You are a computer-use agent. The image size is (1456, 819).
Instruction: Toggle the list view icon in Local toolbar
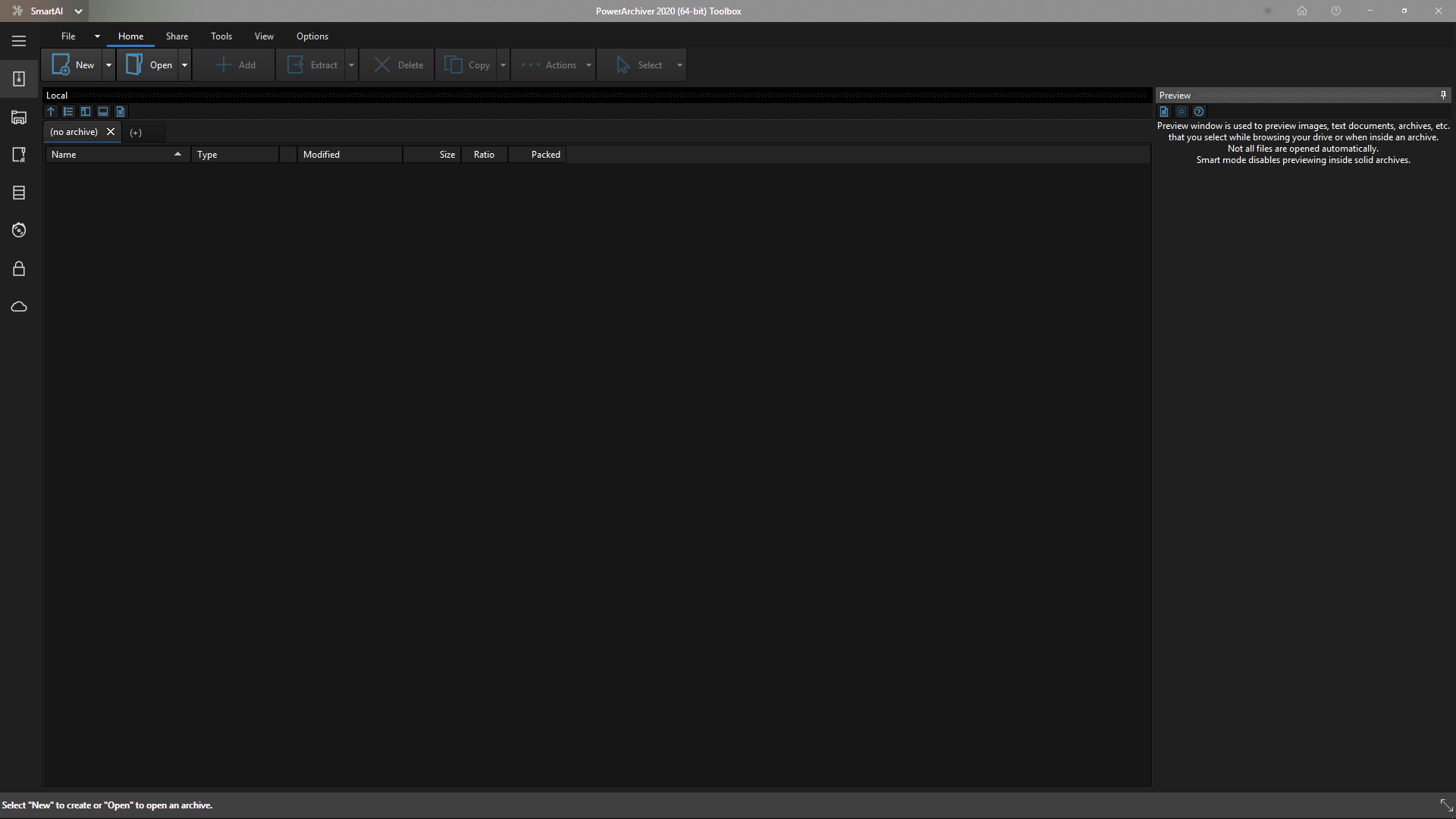tap(68, 111)
